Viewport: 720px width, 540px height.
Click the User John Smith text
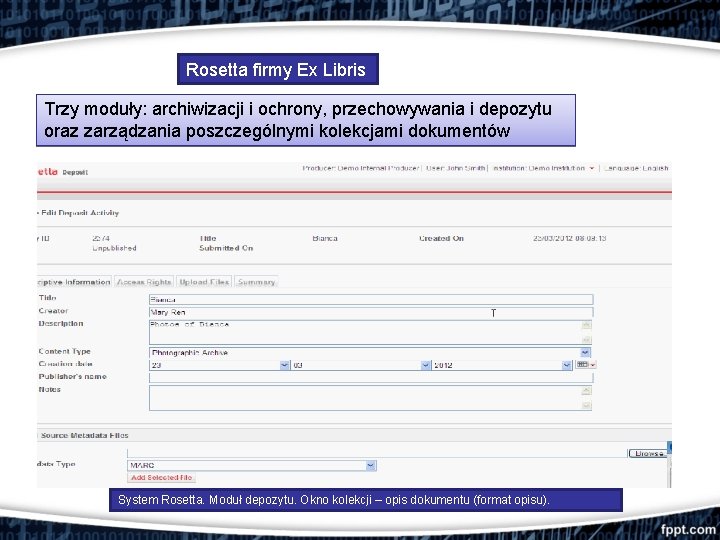pos(456,168)
